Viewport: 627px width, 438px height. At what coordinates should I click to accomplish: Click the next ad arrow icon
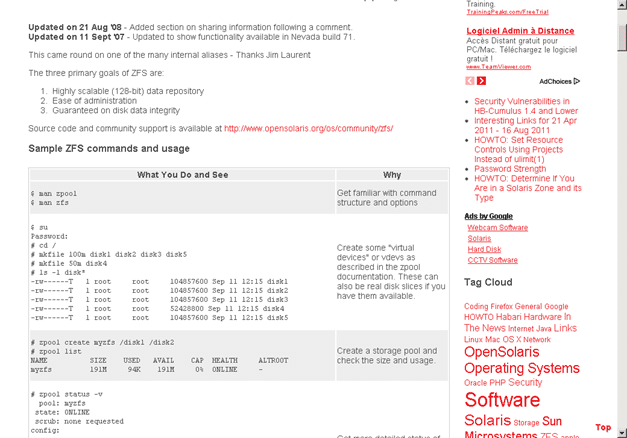[481, 81]
